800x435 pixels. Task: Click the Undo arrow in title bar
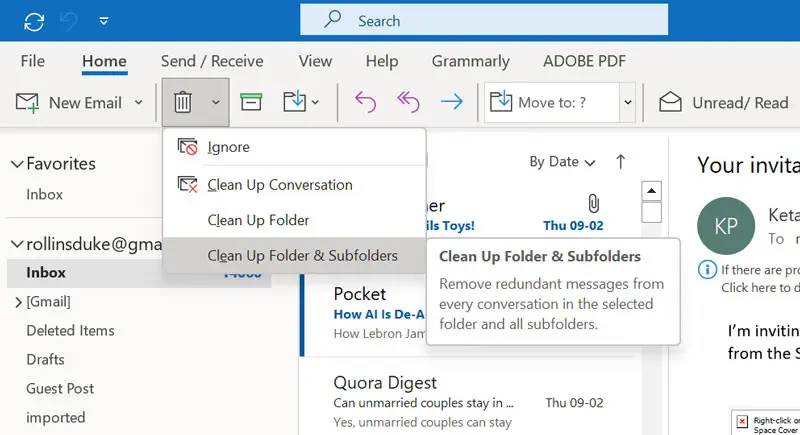tap(69, 21)
